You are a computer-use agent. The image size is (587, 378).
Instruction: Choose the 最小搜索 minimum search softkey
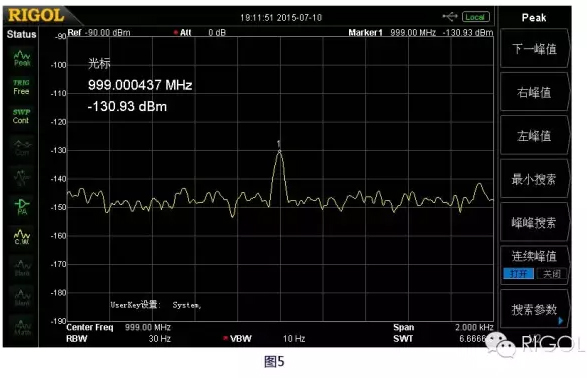pyautogui.click(x=534, y=179)
